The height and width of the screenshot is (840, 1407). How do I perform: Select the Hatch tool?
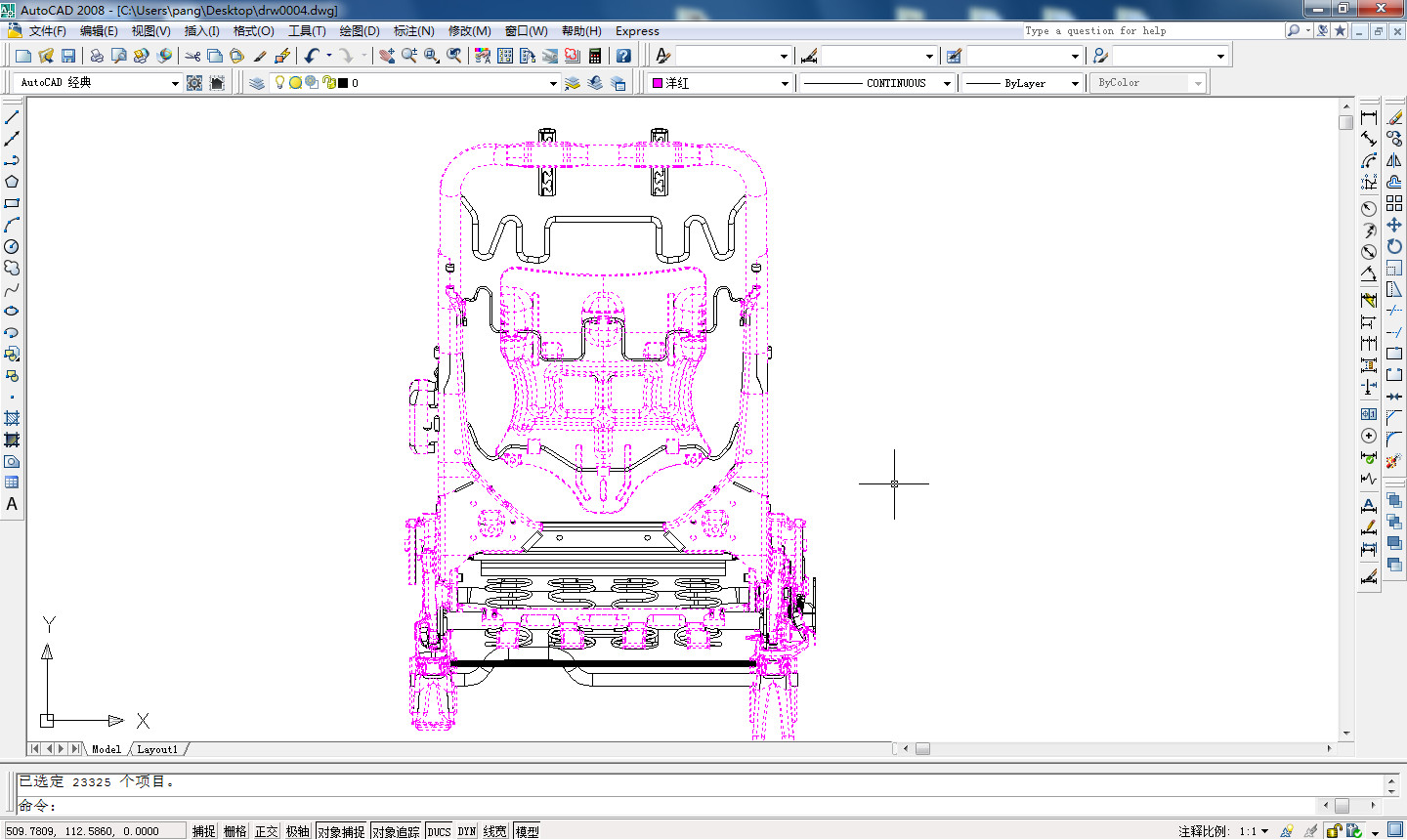point(12,418)
